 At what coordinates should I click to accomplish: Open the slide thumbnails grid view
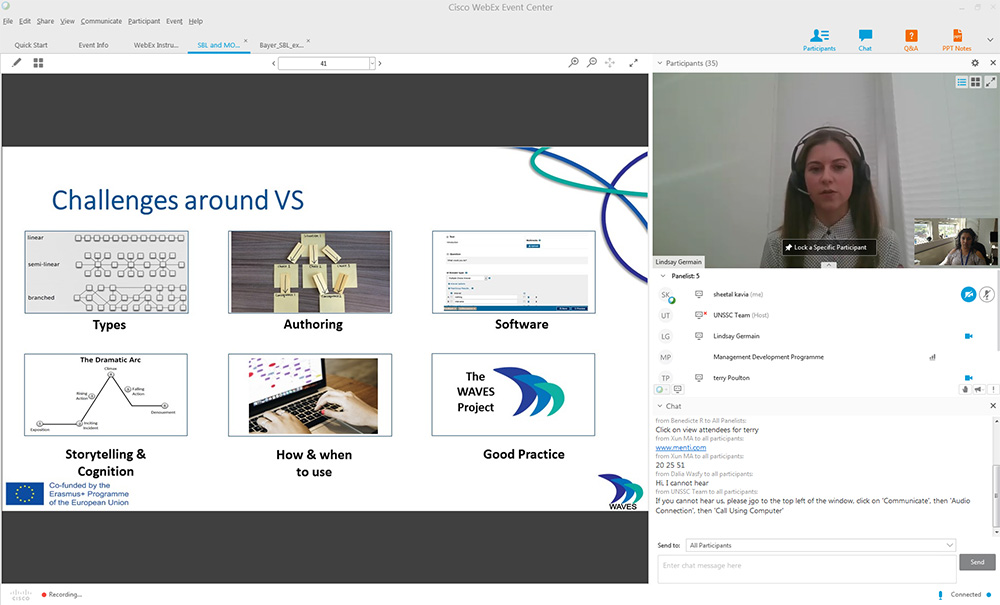38,62
